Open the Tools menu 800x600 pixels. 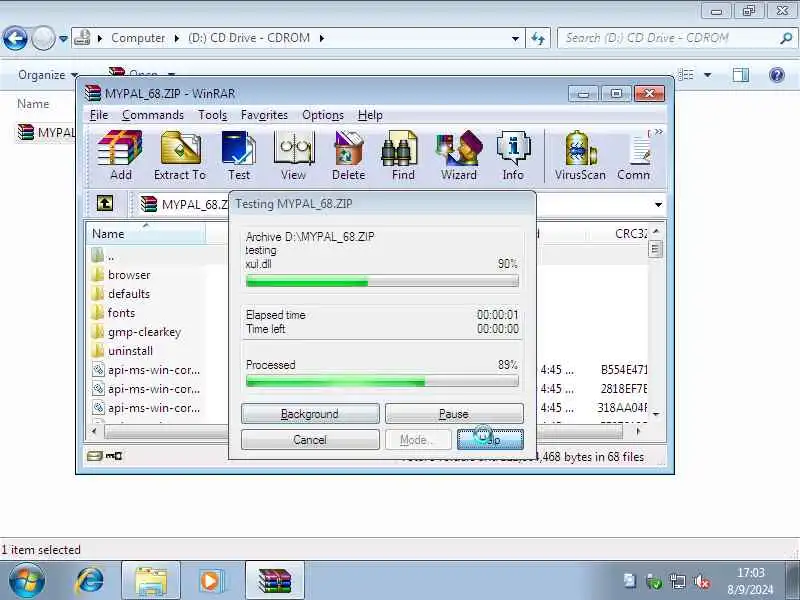pyautogui.click(x=212, y=115)
